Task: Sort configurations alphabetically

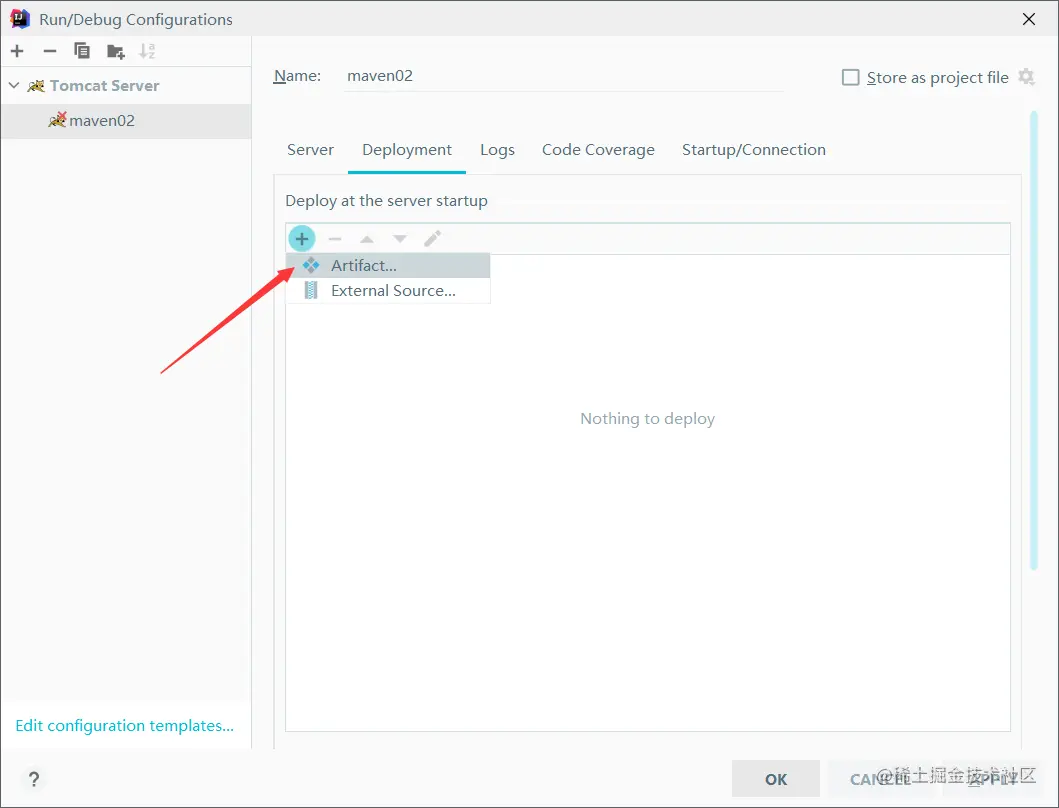Action: [147, 51]
